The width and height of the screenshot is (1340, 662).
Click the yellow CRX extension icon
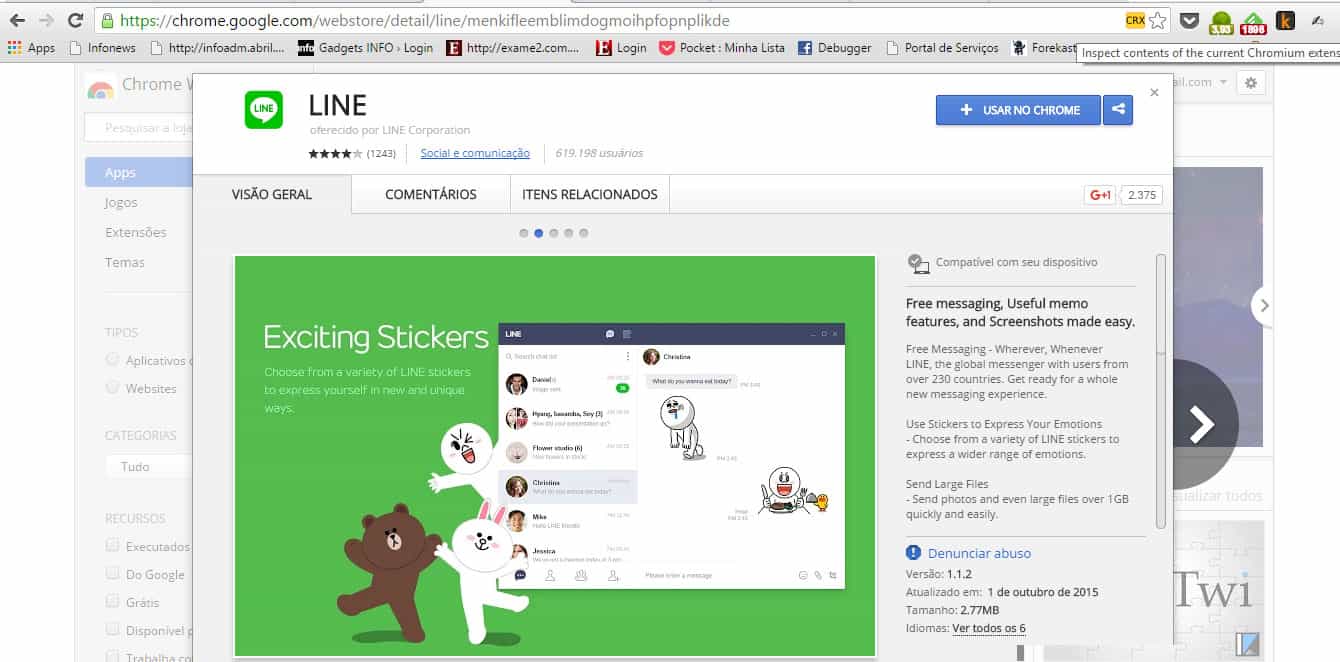(1134, 20)
